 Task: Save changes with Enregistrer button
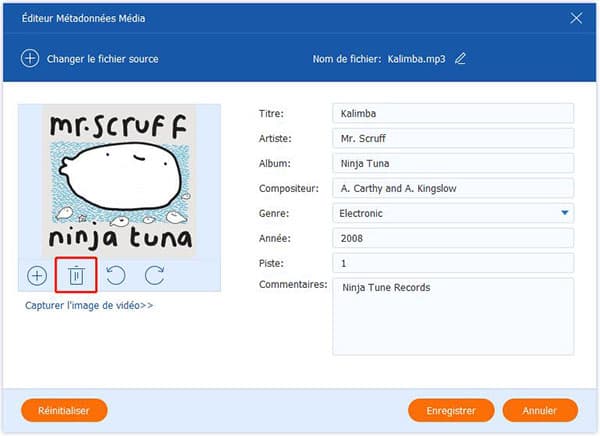pos(451,410)
